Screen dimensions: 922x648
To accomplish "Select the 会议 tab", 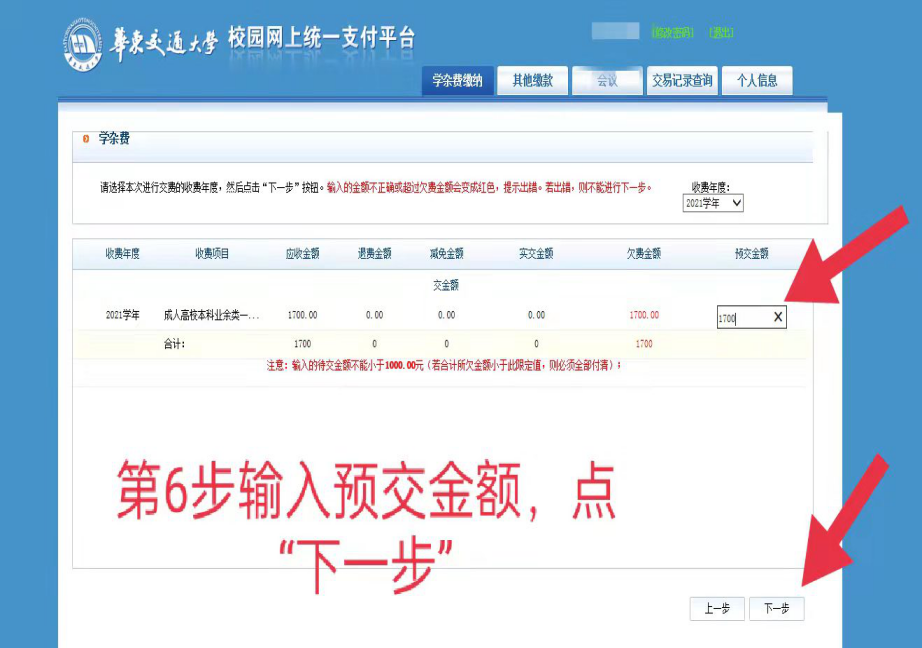I will (607, 81).
